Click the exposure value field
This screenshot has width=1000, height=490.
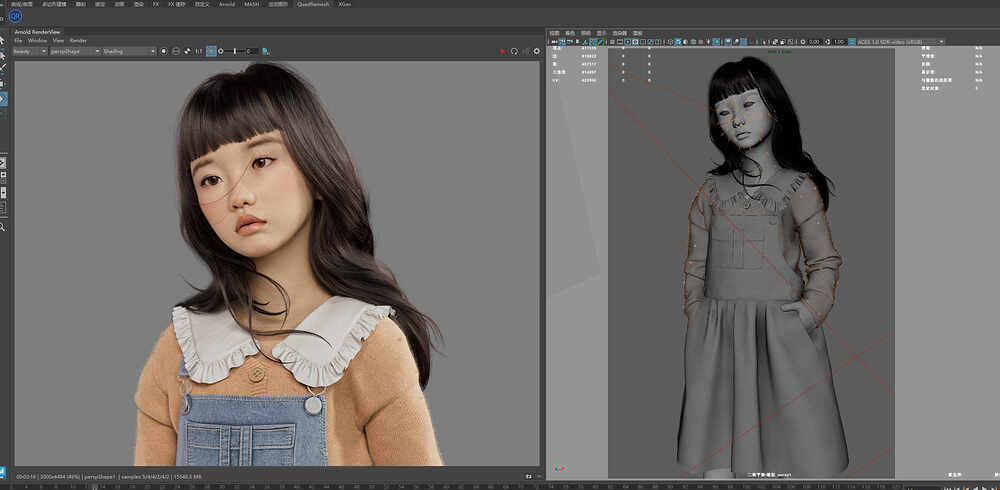pos(252,51)
